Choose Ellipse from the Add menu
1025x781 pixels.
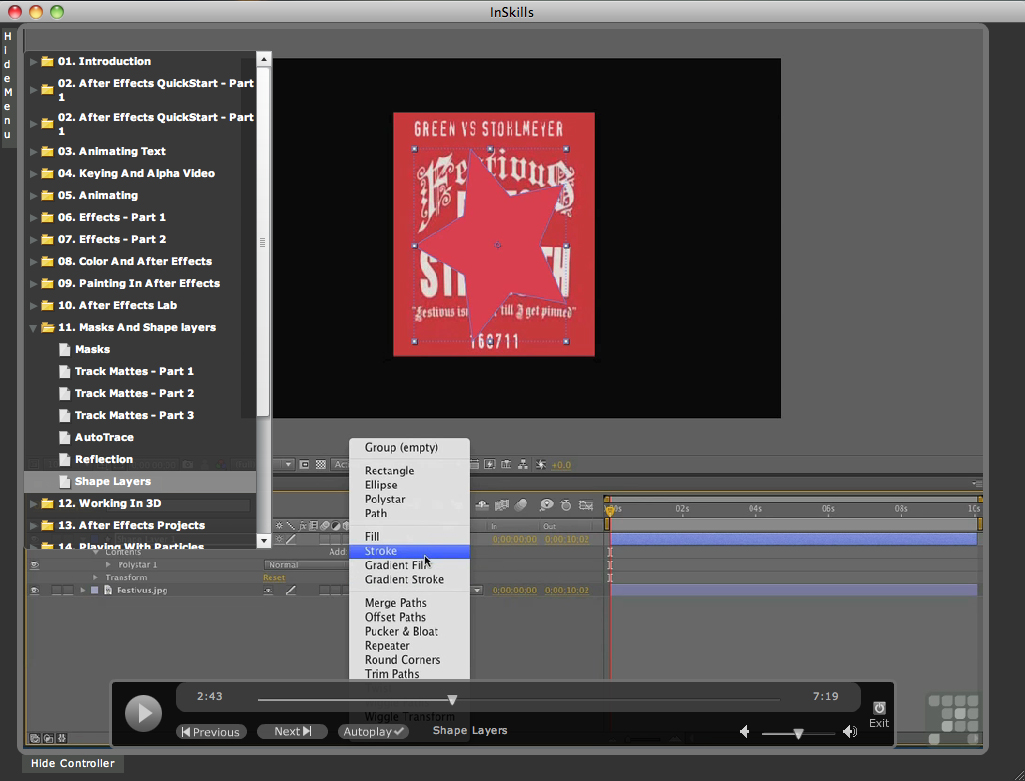pos(409,485)
